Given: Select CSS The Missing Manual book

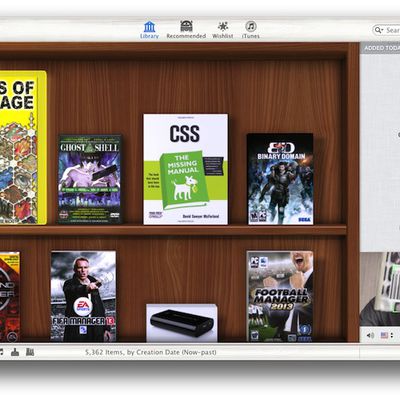Looking at the screenshot, I should pyautogui.click(x=186, y=169).
